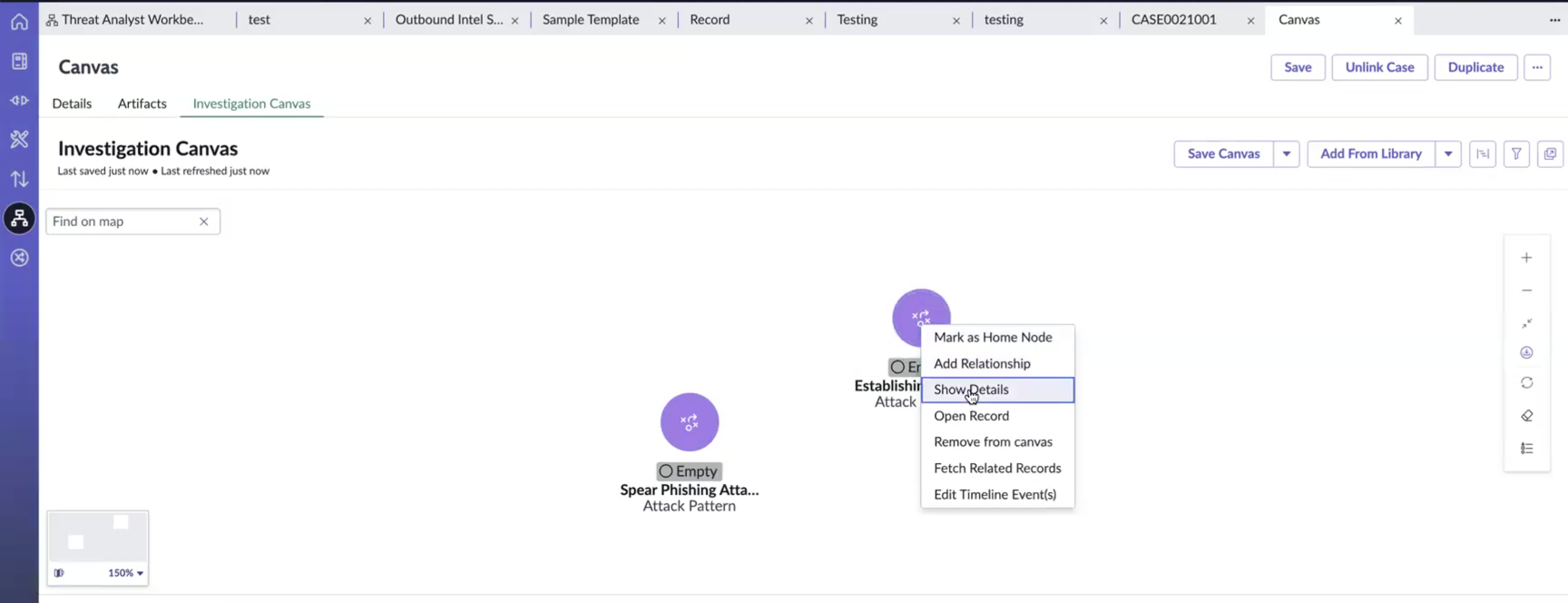The image size is (1568, 603).
Task: Open the three-dot overflow menu next to Duplicate
Action: point(1537,67)
